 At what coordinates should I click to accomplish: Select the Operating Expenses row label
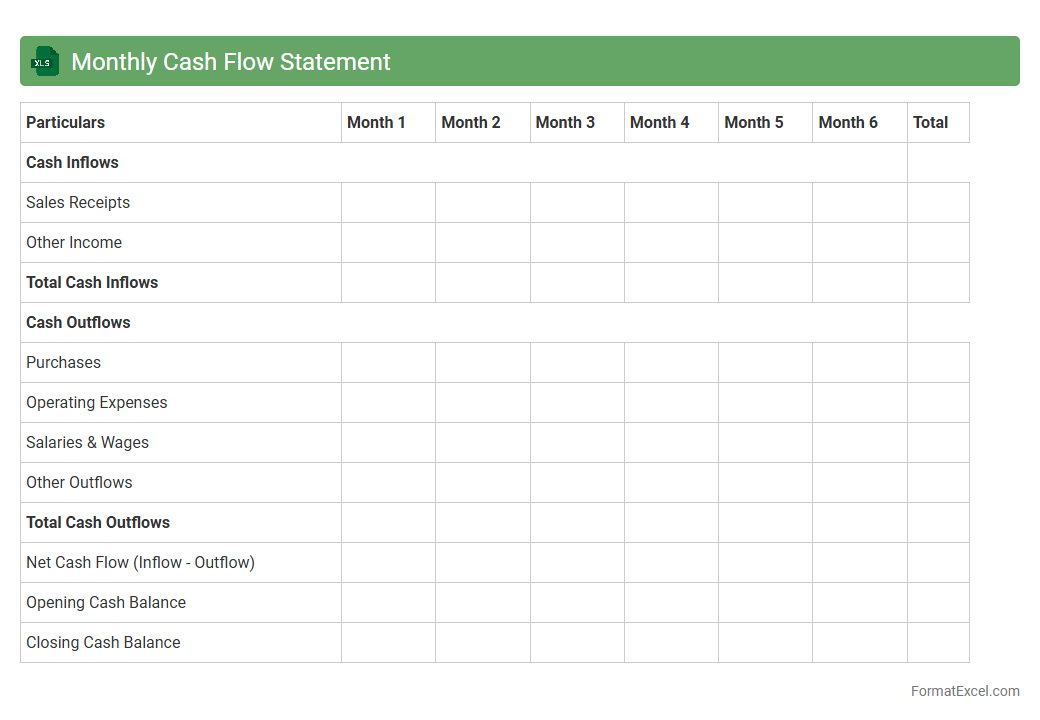[x=96, y=402]
